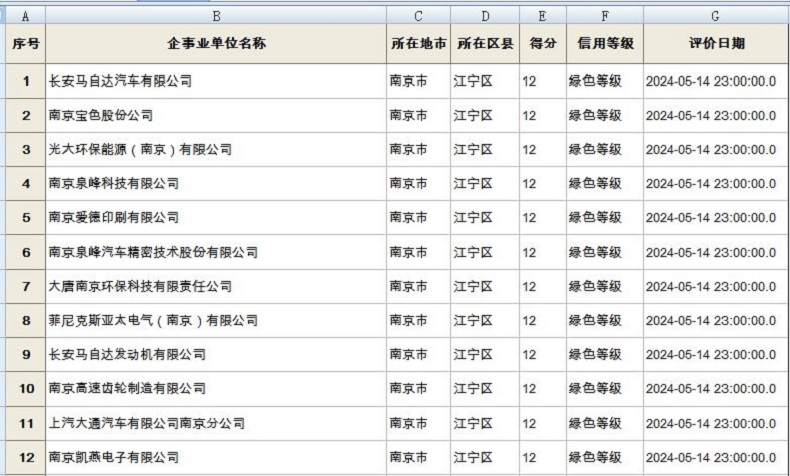Click the 评价日期 header cell
This screenshot has height=476, width=790.
715,43
